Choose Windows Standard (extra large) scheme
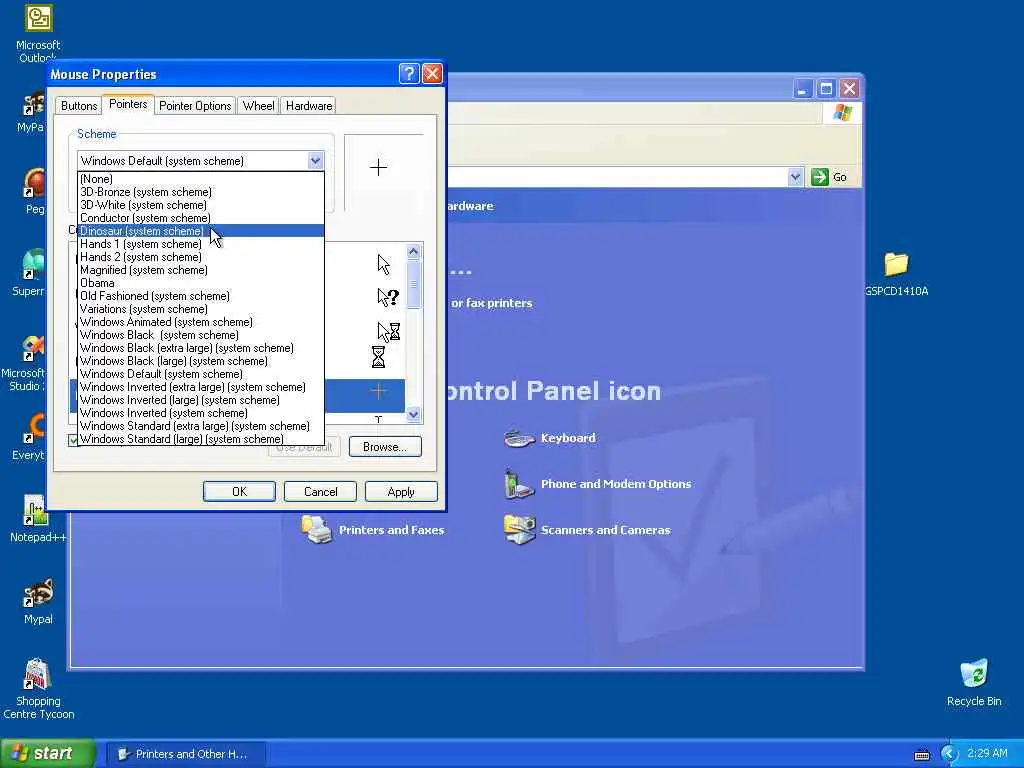1024x768 pixels. [x=200, y=426]
